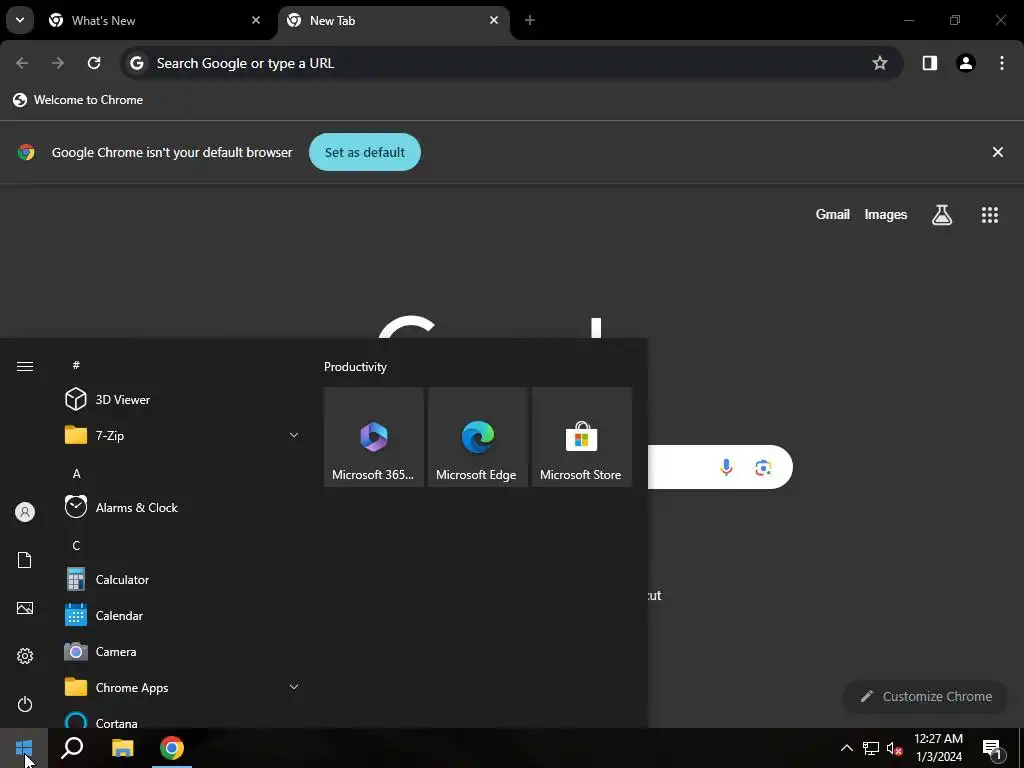Open the Microsoft Store tile

582,437
